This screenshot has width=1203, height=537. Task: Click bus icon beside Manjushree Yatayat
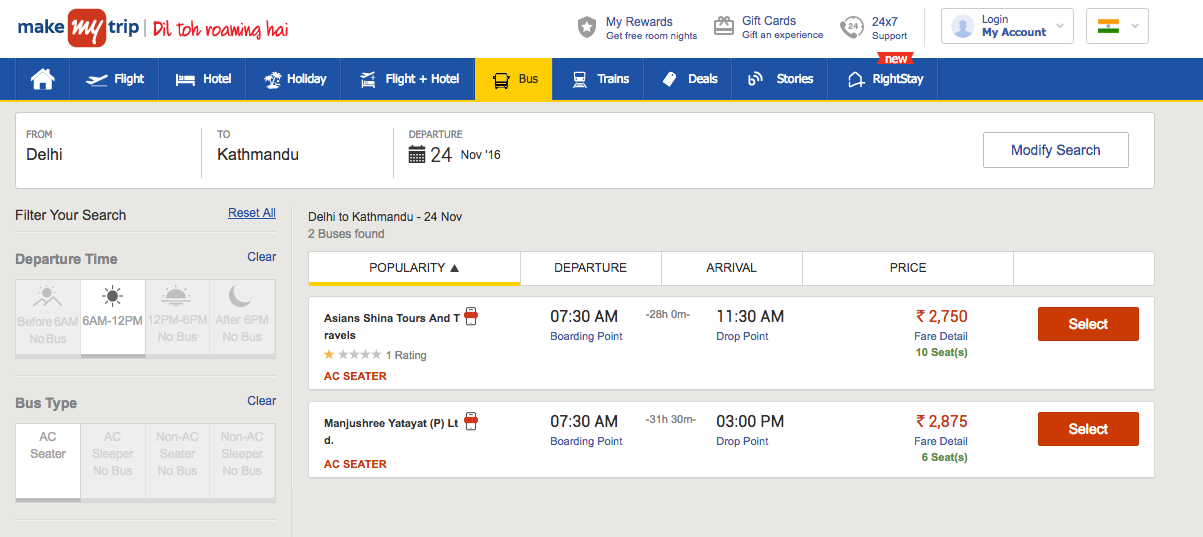(x=471, y=422)
